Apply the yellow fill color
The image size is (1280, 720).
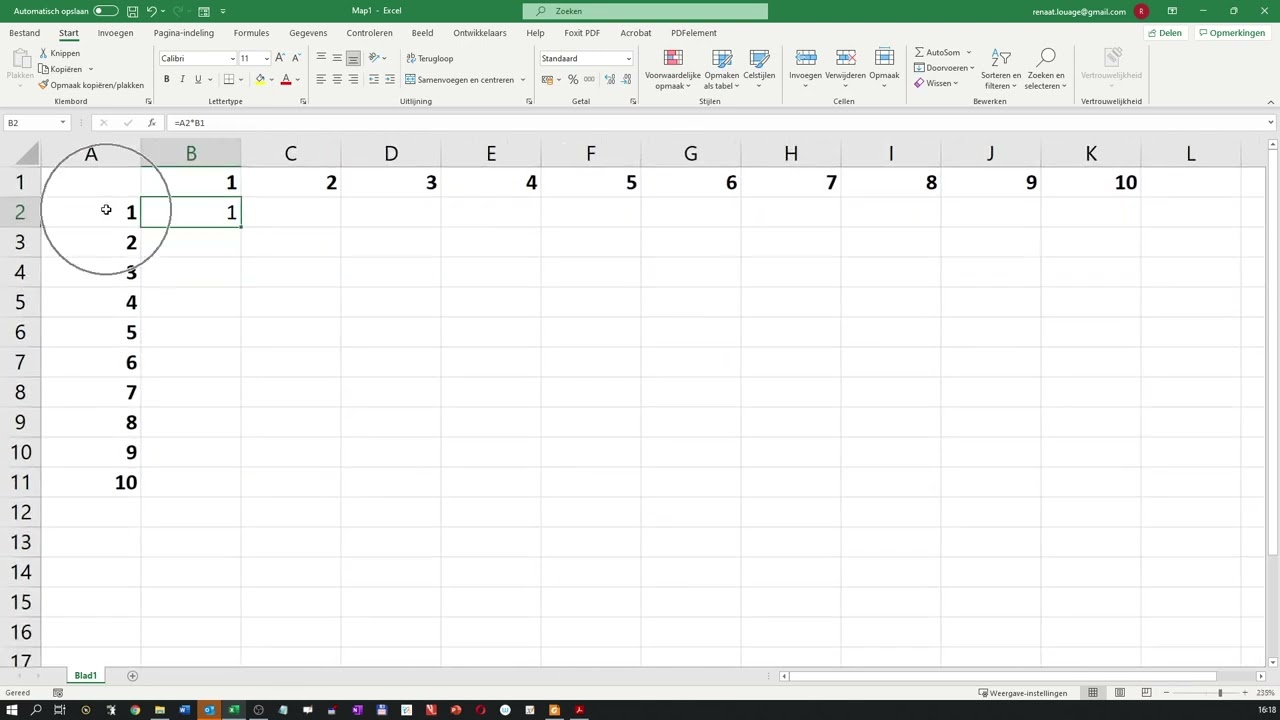pos(260,79)
